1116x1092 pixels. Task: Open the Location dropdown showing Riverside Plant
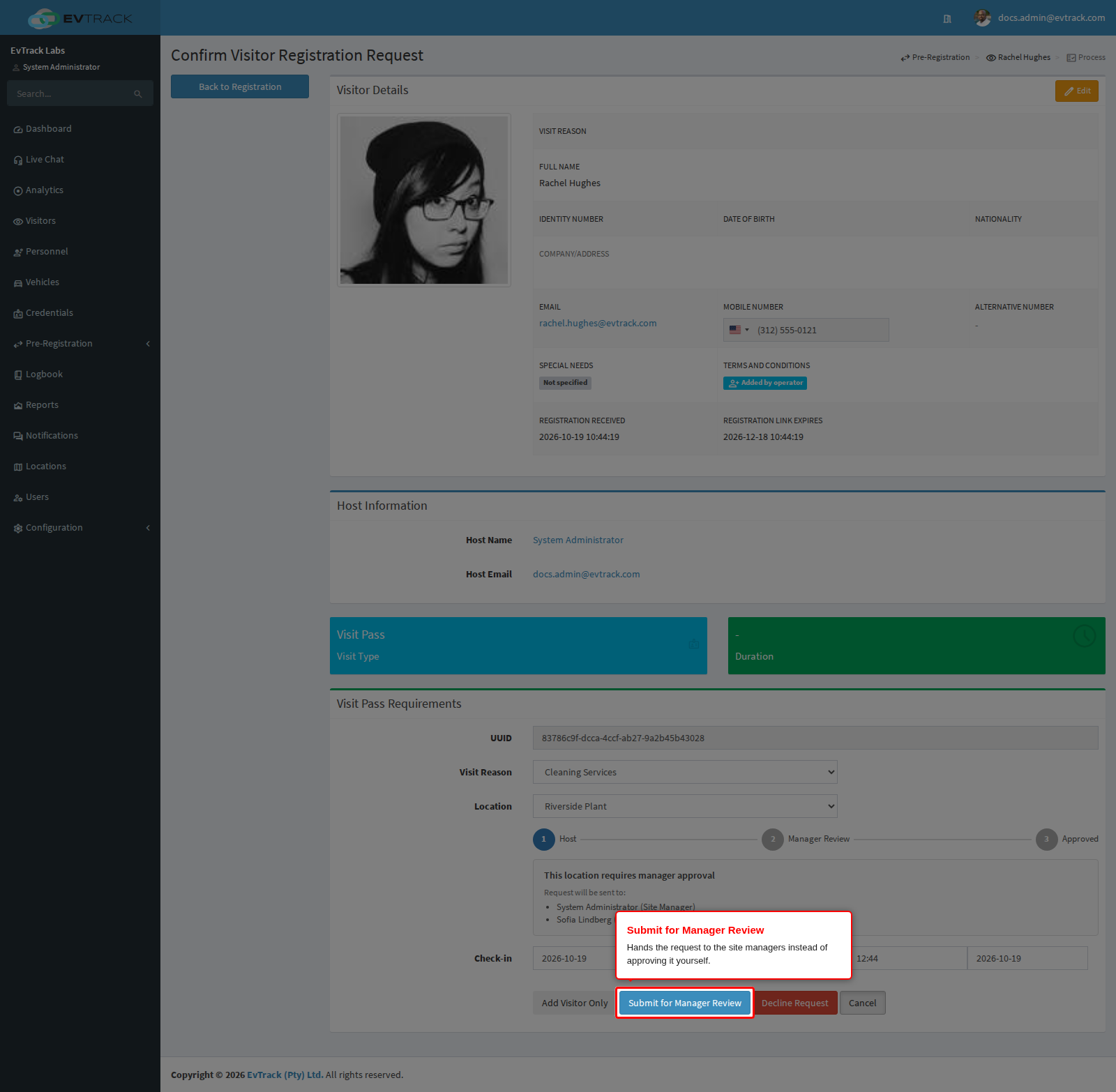tap(685, 806)
